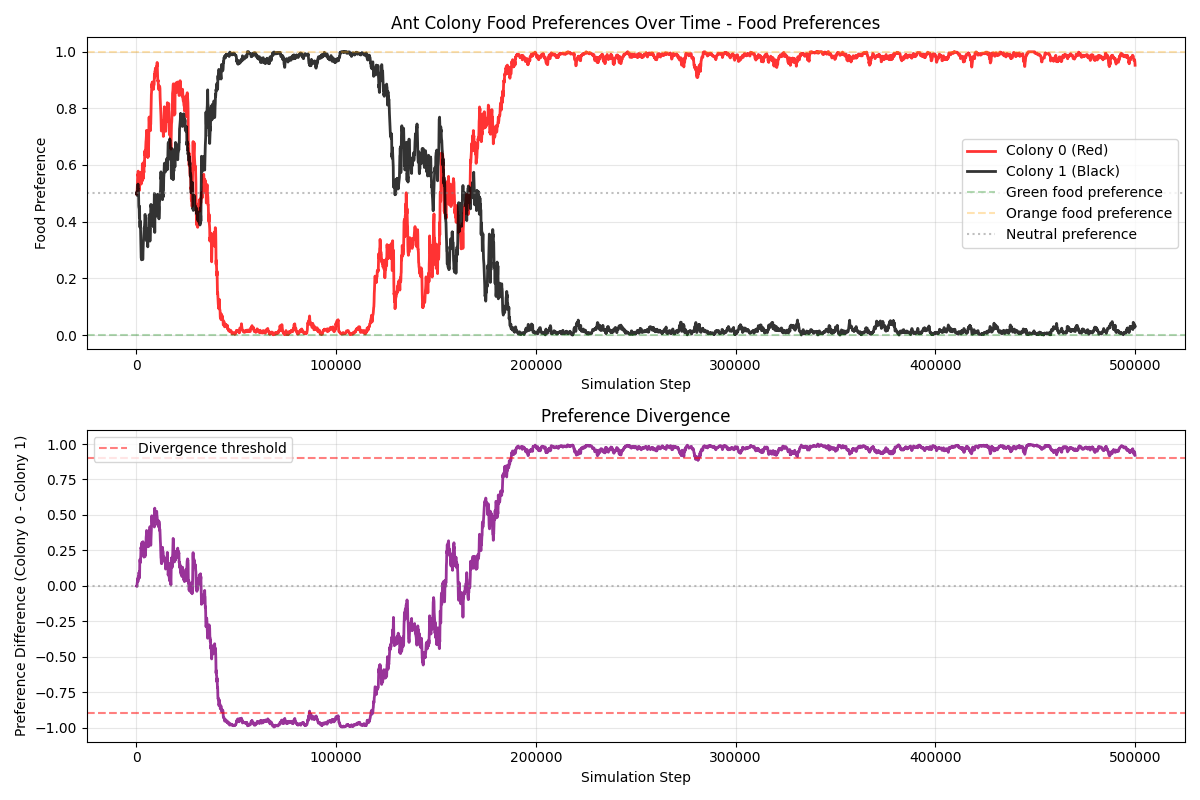Click the top chart's main title
Screen dimensions: 1200x800
(x=635, y=23)
